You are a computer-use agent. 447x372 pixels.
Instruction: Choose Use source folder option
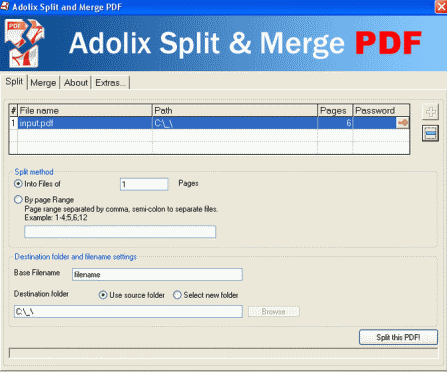tap(103, 295)
